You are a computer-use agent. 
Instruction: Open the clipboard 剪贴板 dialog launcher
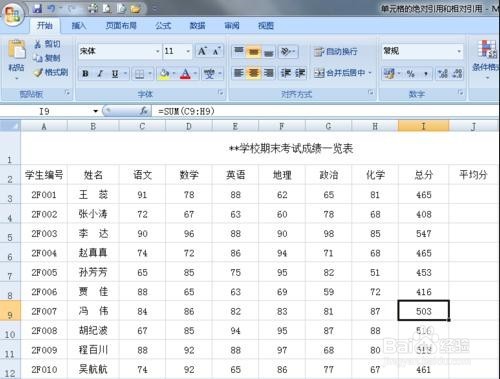68,93
